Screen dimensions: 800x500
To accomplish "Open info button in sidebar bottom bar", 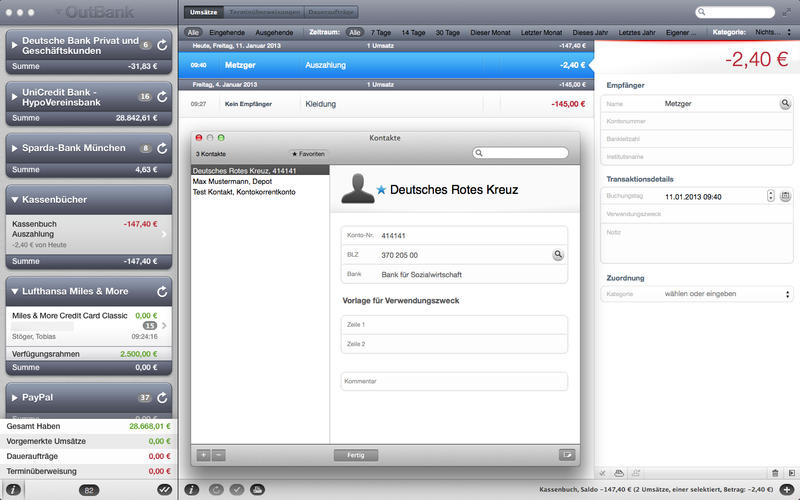I will click(x=13, y=490).
